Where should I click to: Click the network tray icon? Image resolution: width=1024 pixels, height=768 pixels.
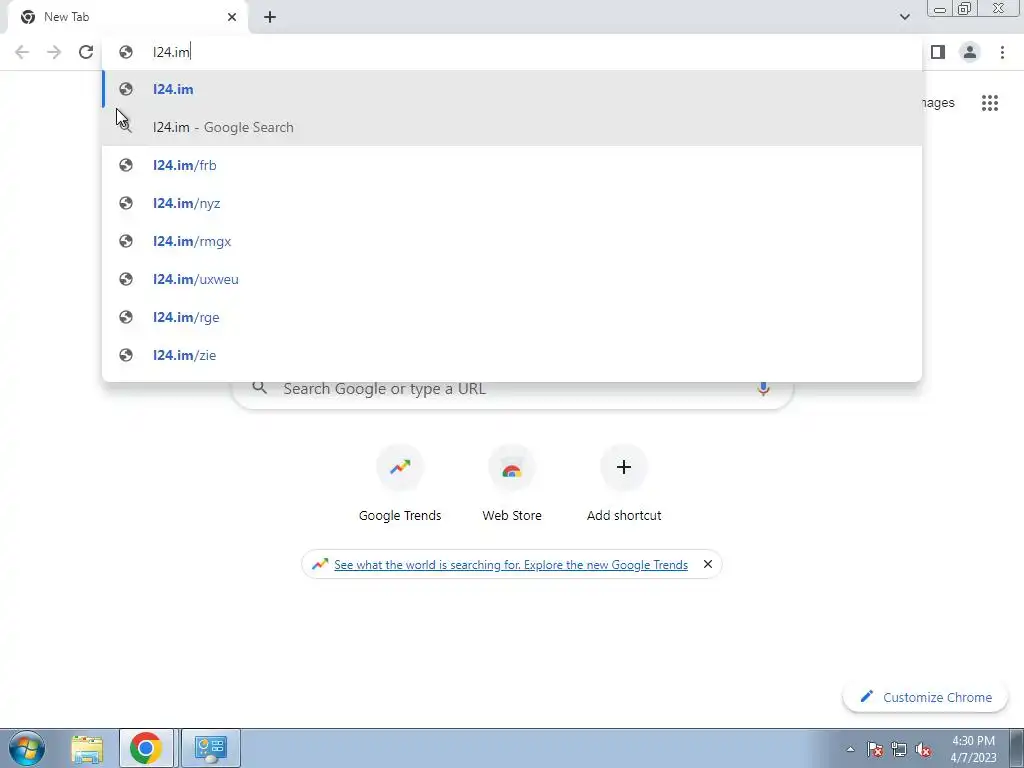pyautogui.click(x=899, y=749)
